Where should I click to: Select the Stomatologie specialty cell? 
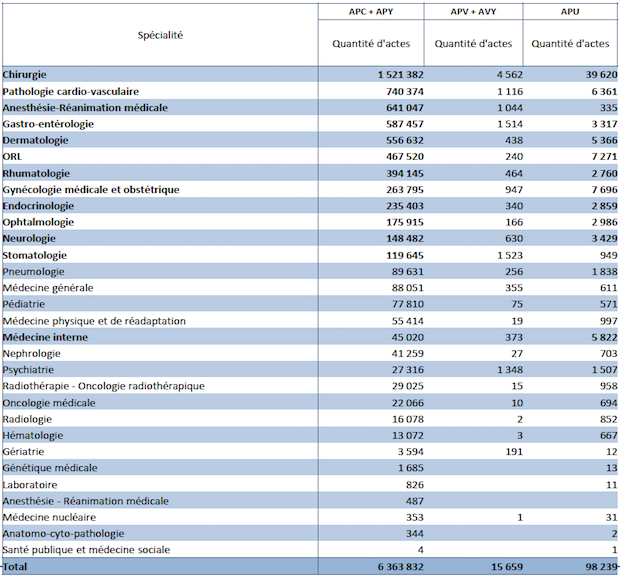pos(36,255)
